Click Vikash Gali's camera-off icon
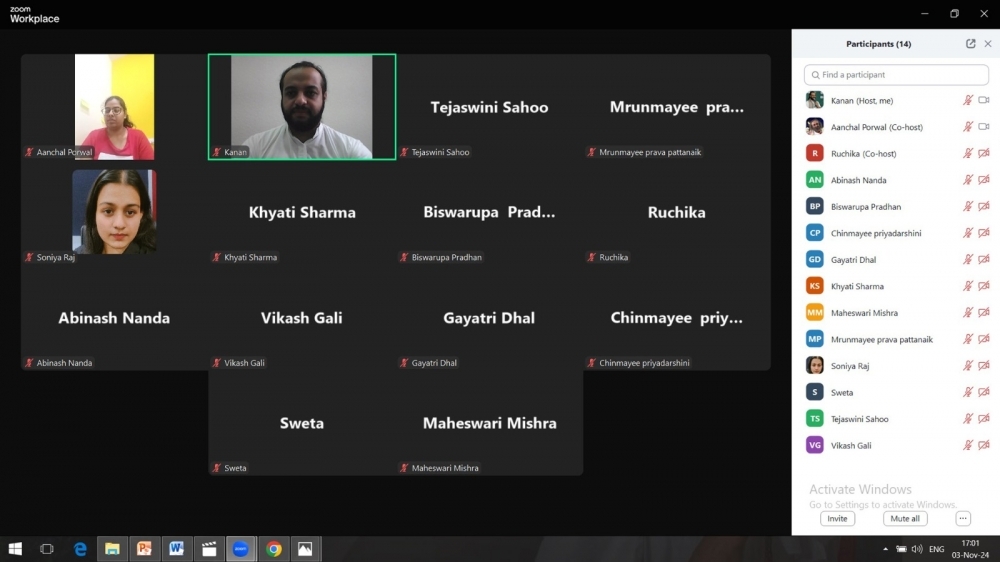Viewport: 1000px width, 562px height. 983,445
